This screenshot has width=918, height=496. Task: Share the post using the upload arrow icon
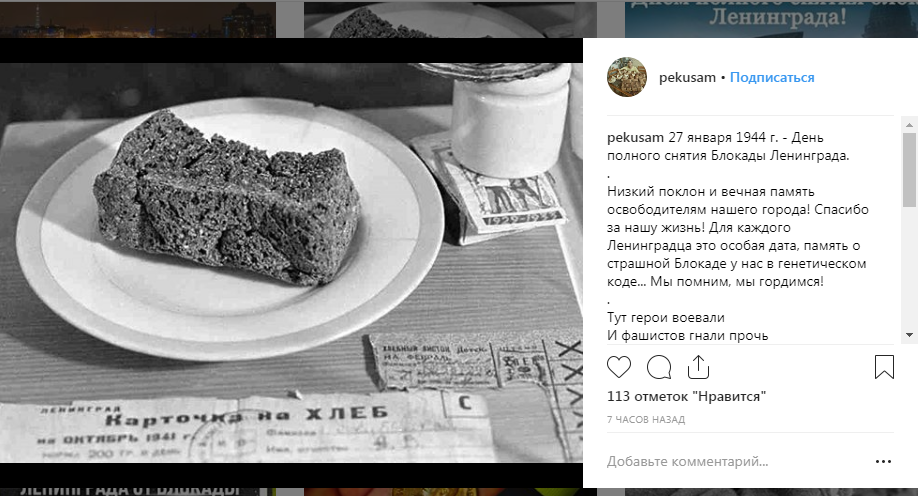pyautogui.click(x=698, y=367)
